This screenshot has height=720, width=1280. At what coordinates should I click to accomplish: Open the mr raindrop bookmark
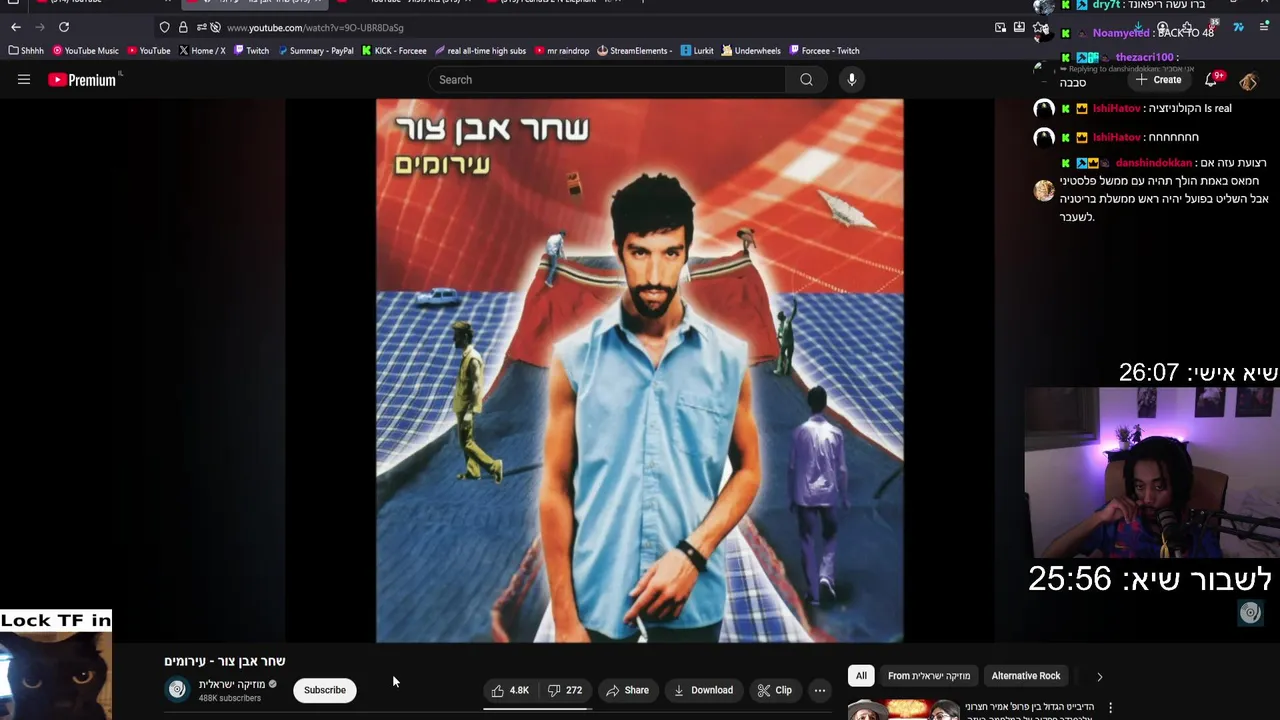coord(562,51)
